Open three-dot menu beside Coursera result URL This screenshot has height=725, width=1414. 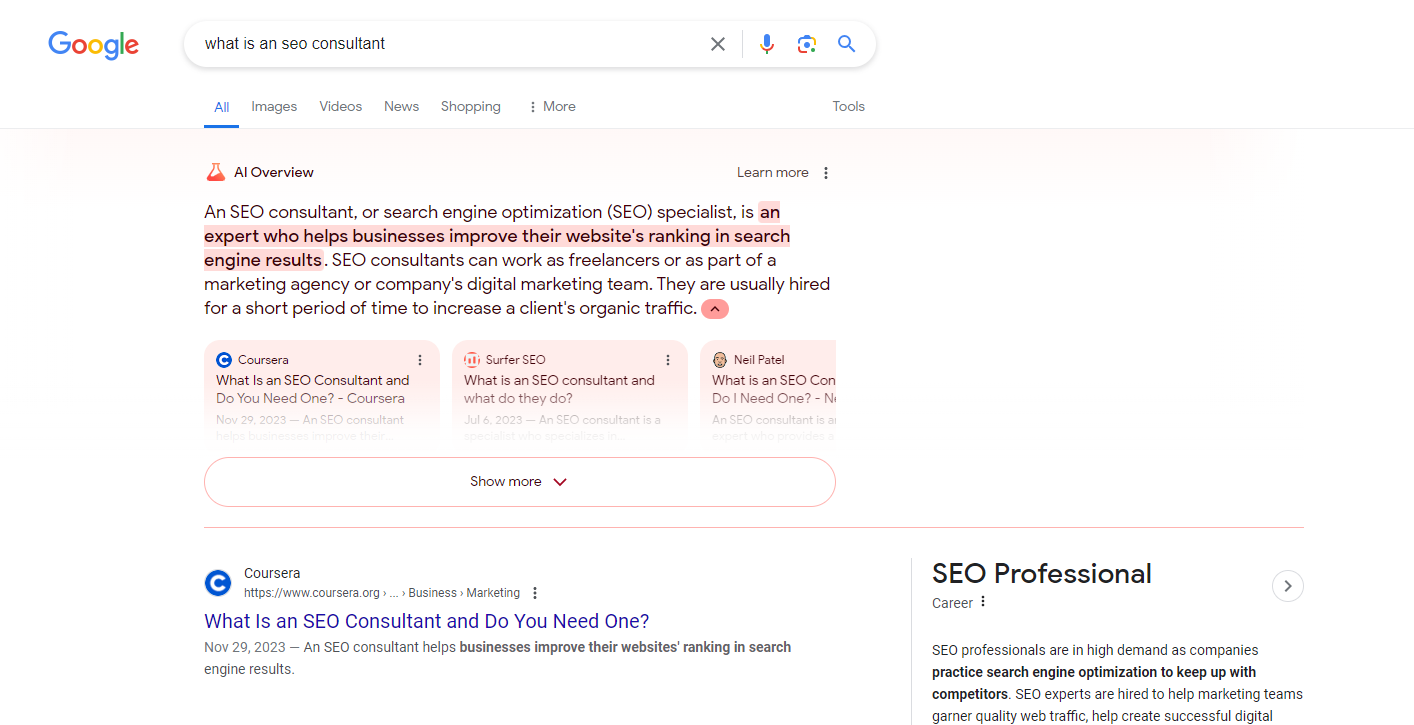(535, 593)
